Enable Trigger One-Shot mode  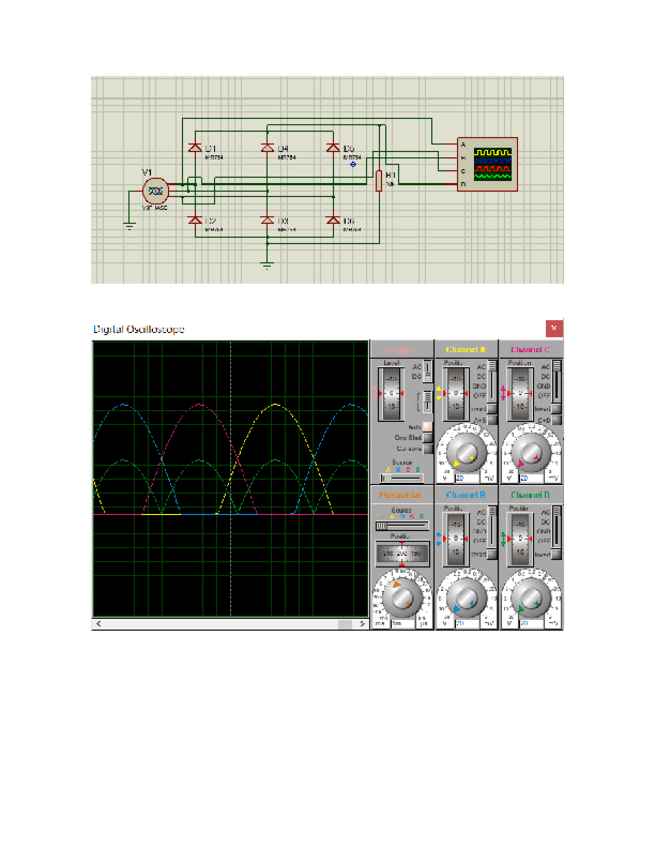pos(427,438)
